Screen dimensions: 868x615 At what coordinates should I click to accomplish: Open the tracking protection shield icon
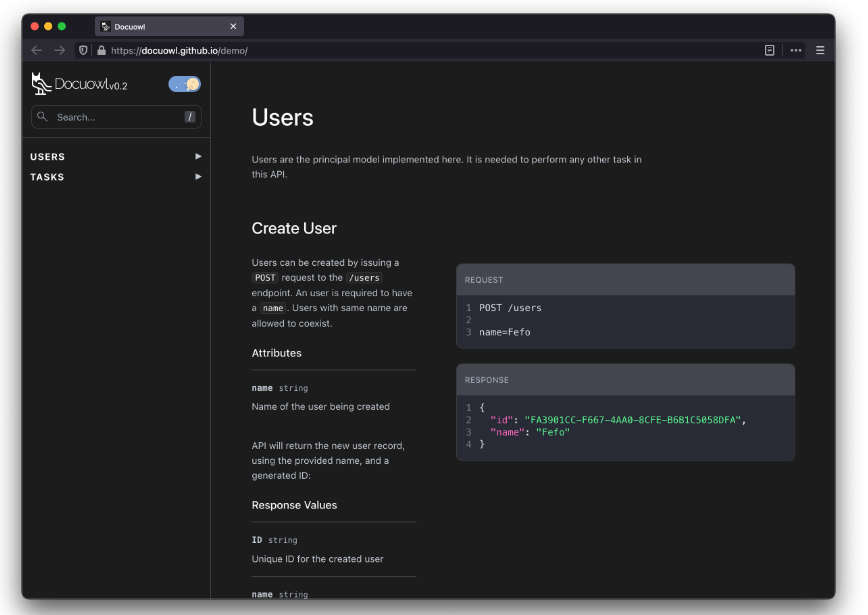pyautogui.click(x=83, y=50)
